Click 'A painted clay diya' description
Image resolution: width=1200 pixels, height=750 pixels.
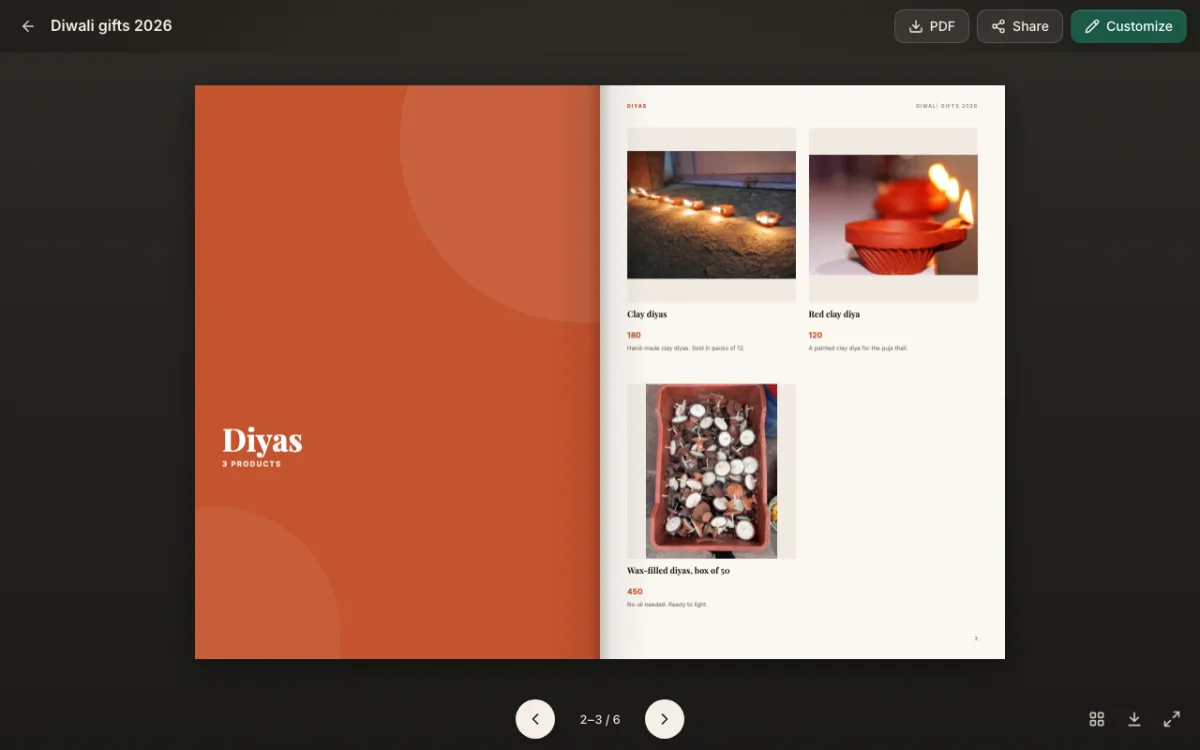point(858,348)
